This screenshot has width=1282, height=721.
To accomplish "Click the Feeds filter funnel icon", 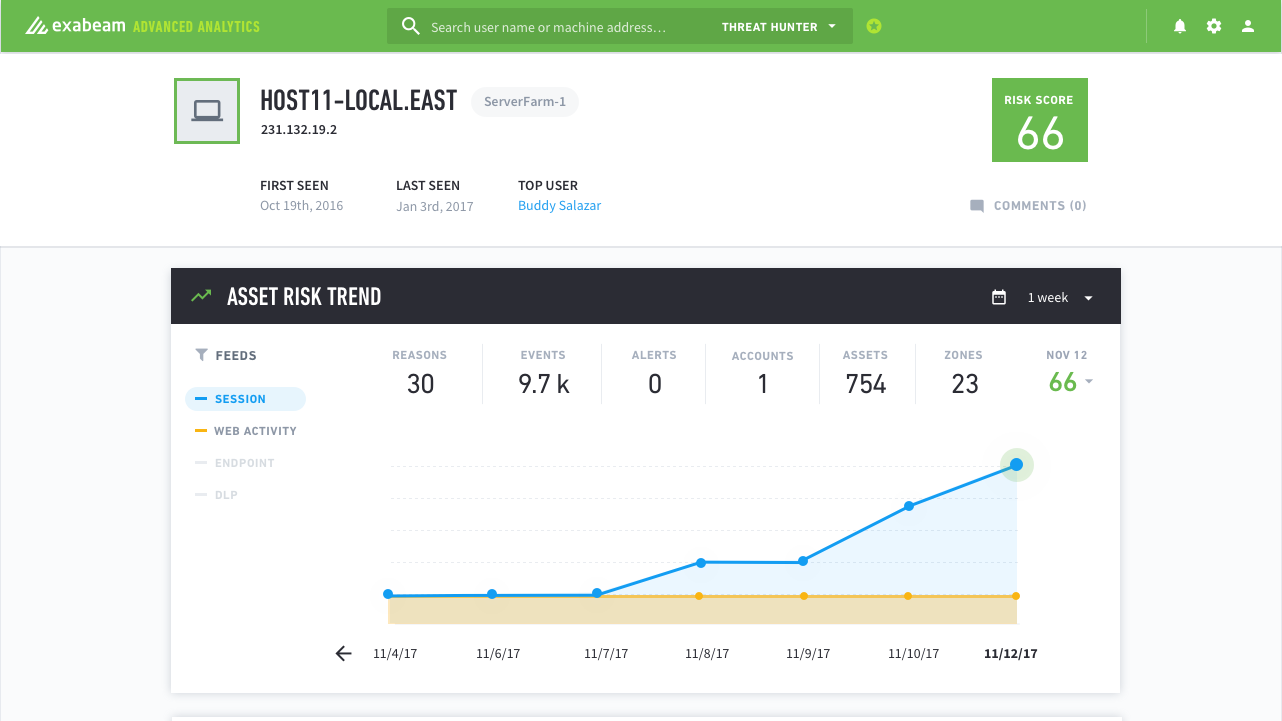I will [201, 355].
